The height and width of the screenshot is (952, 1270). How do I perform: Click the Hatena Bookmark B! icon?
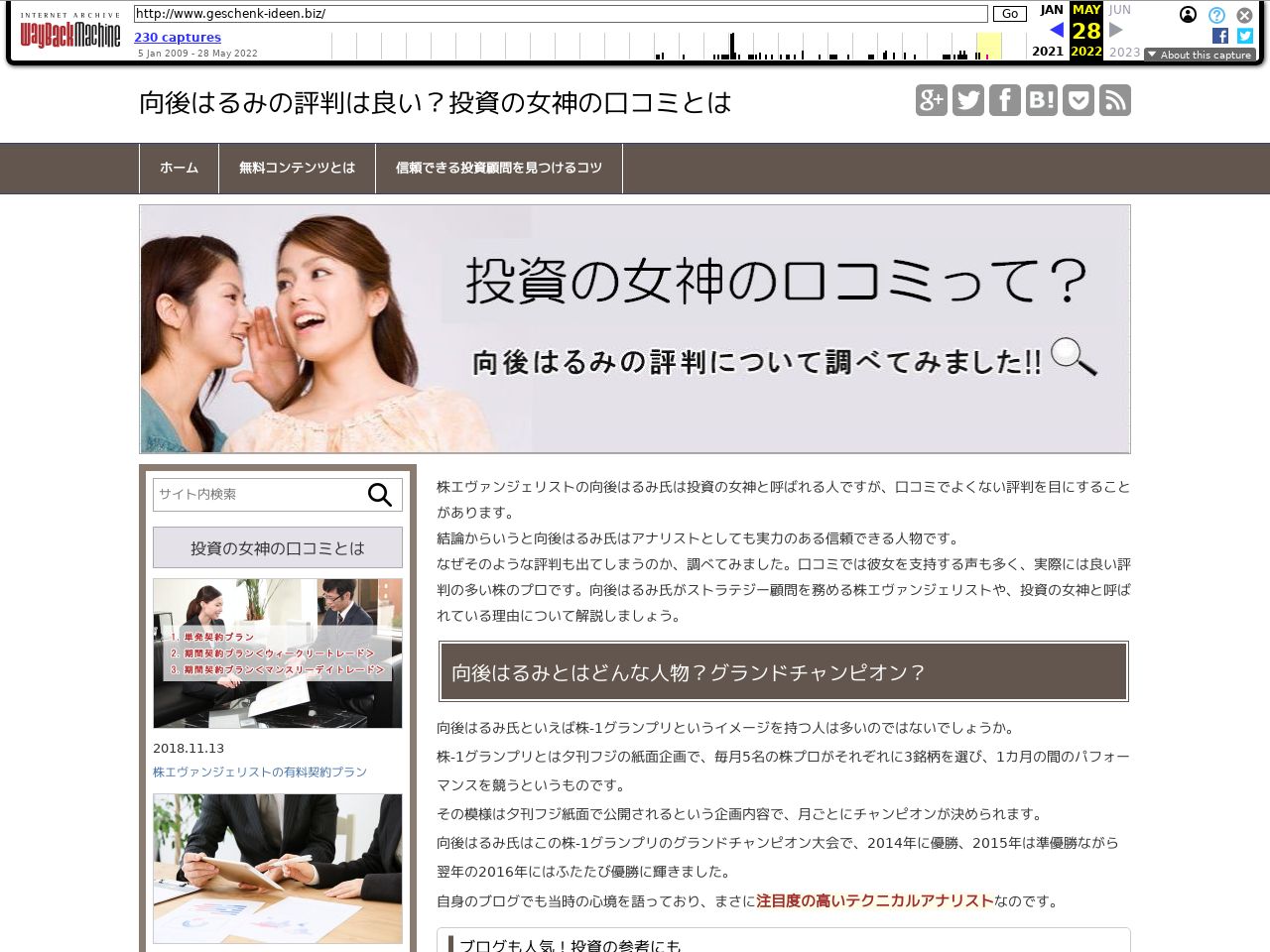(x=1041, y=100)
